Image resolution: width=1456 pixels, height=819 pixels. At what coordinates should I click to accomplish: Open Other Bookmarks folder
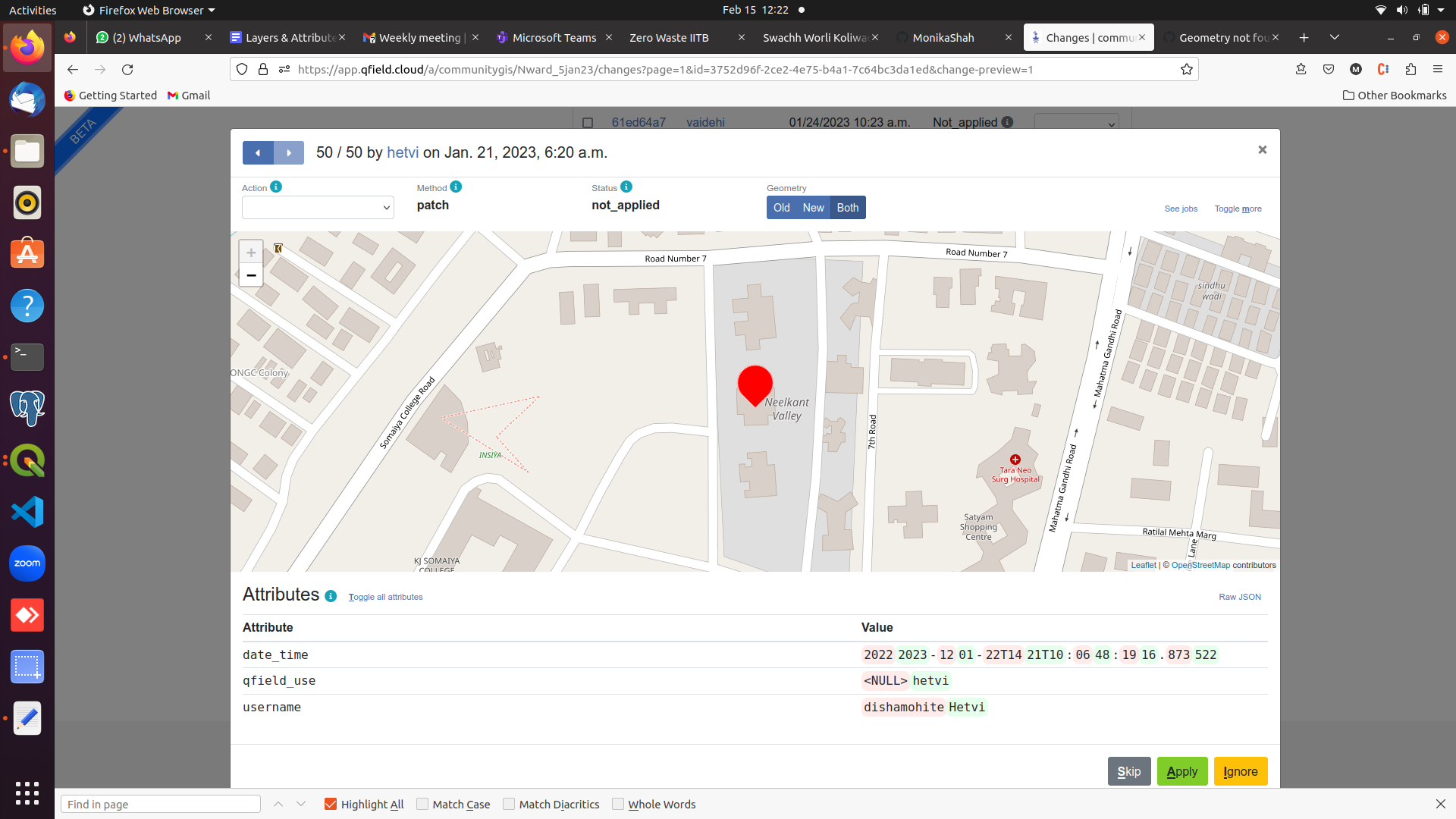1395,95
